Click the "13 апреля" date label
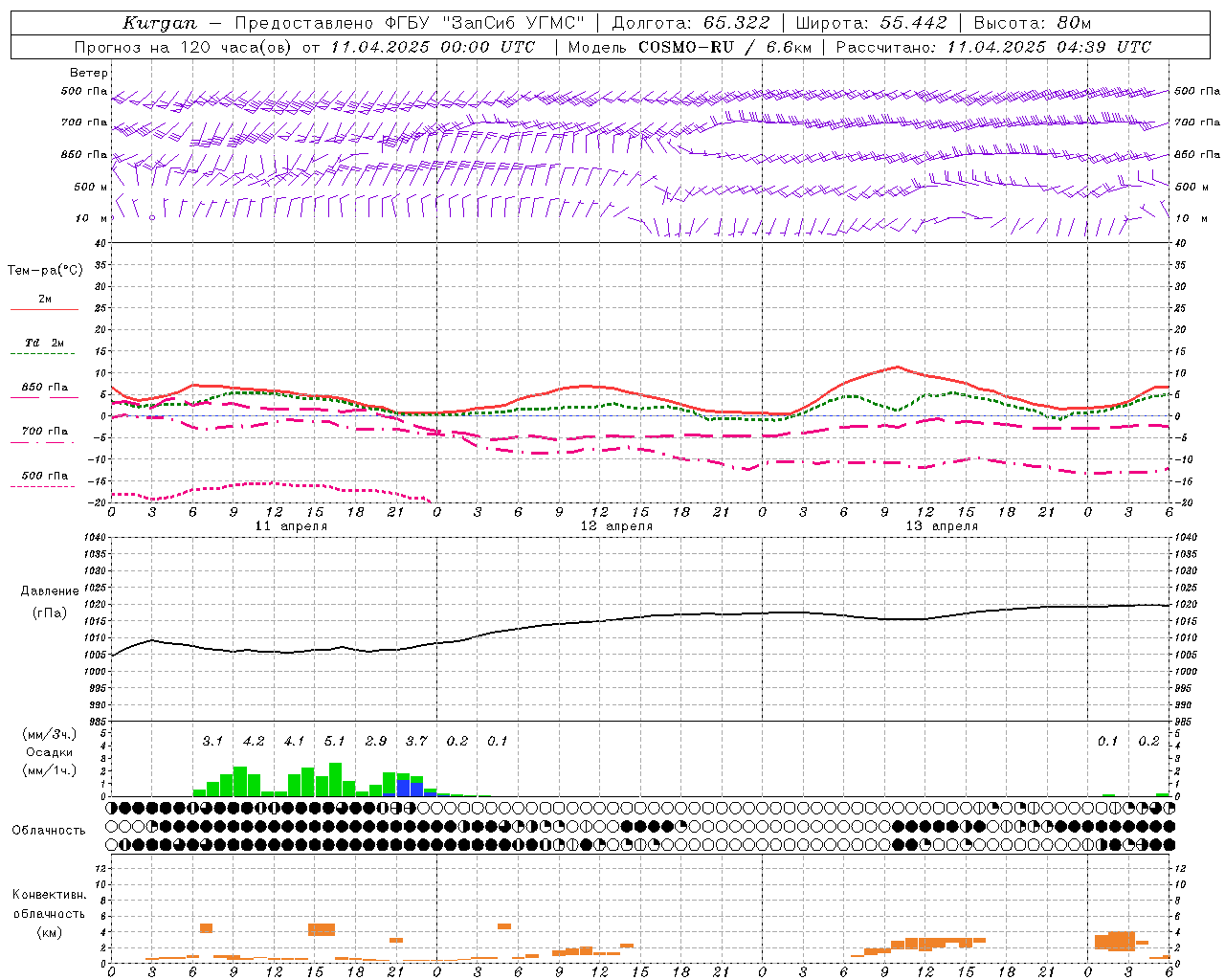The width and height of the screenshot is (1225, 980). coord(942,526)
